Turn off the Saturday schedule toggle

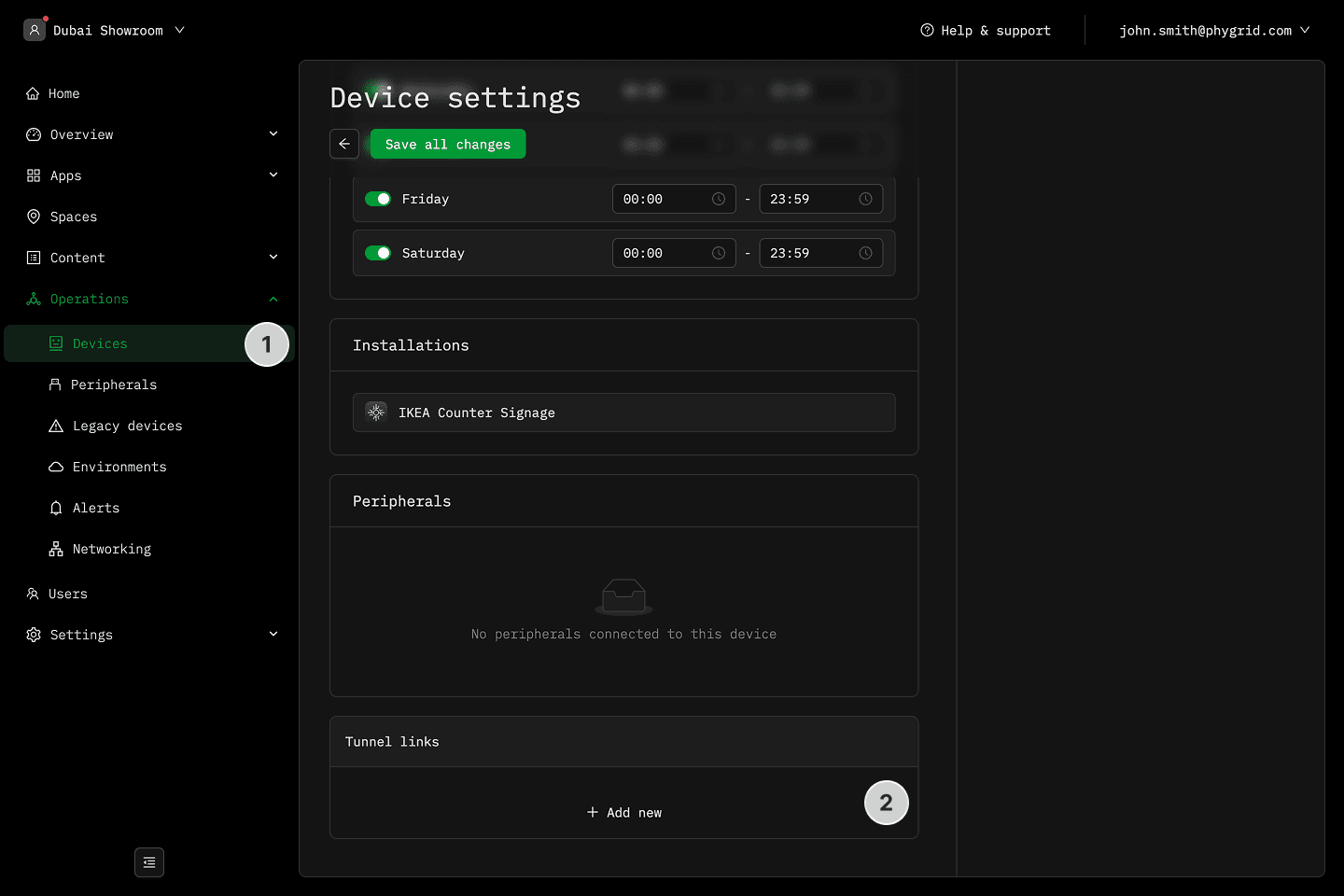(378, 253)
